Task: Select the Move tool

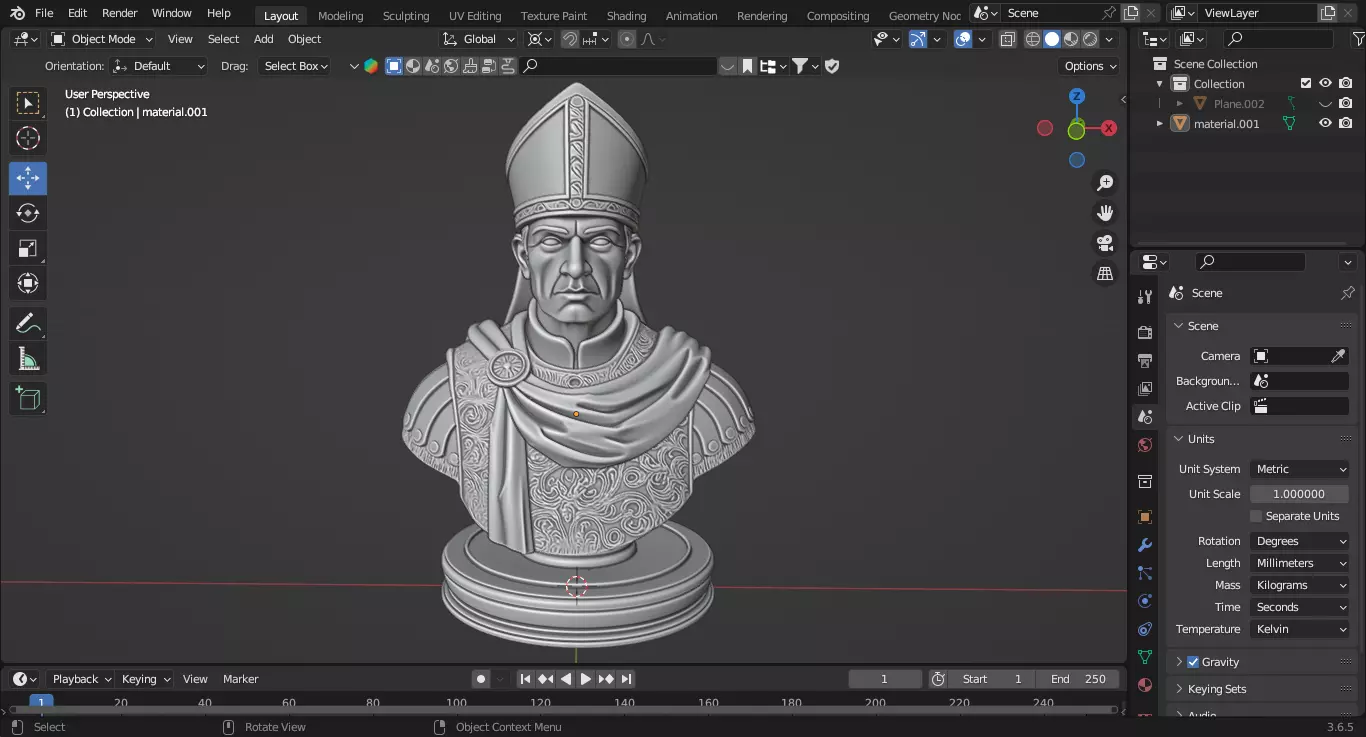Action: tap(28, 178)
